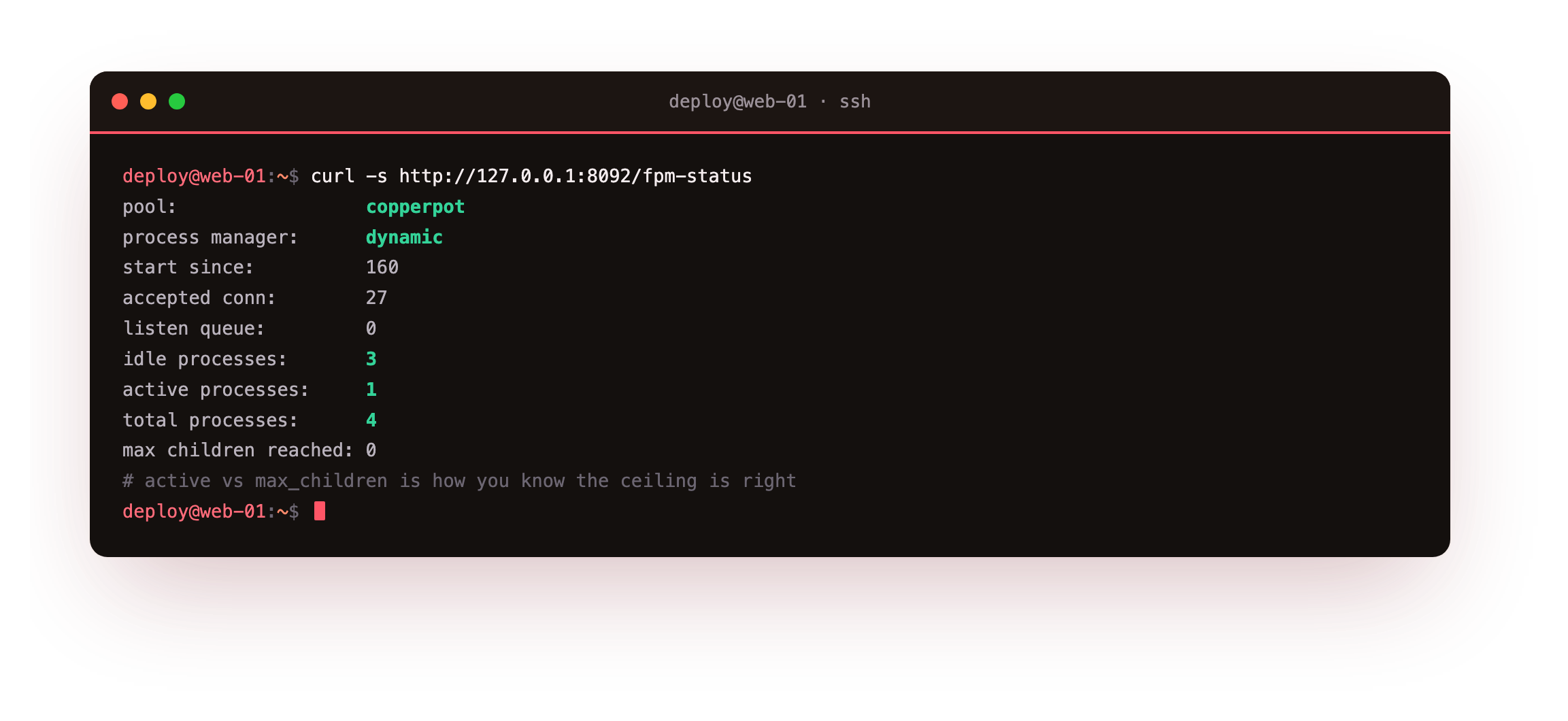Click the 'process manager:' label

(x=210, y=237)
